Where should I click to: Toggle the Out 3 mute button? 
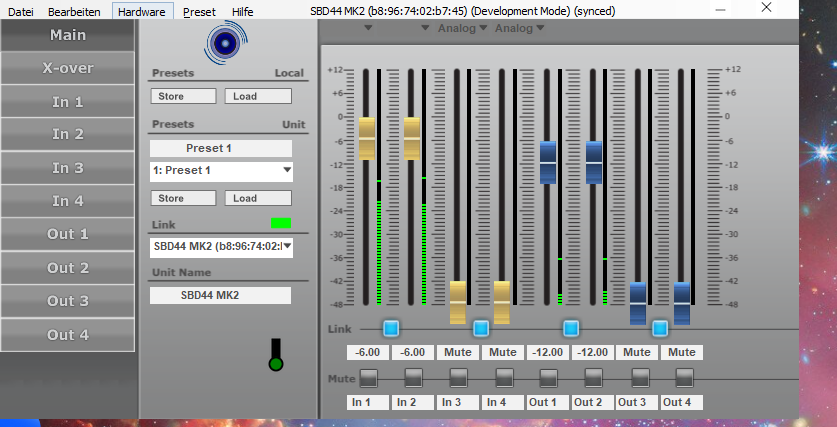point(638,378)
